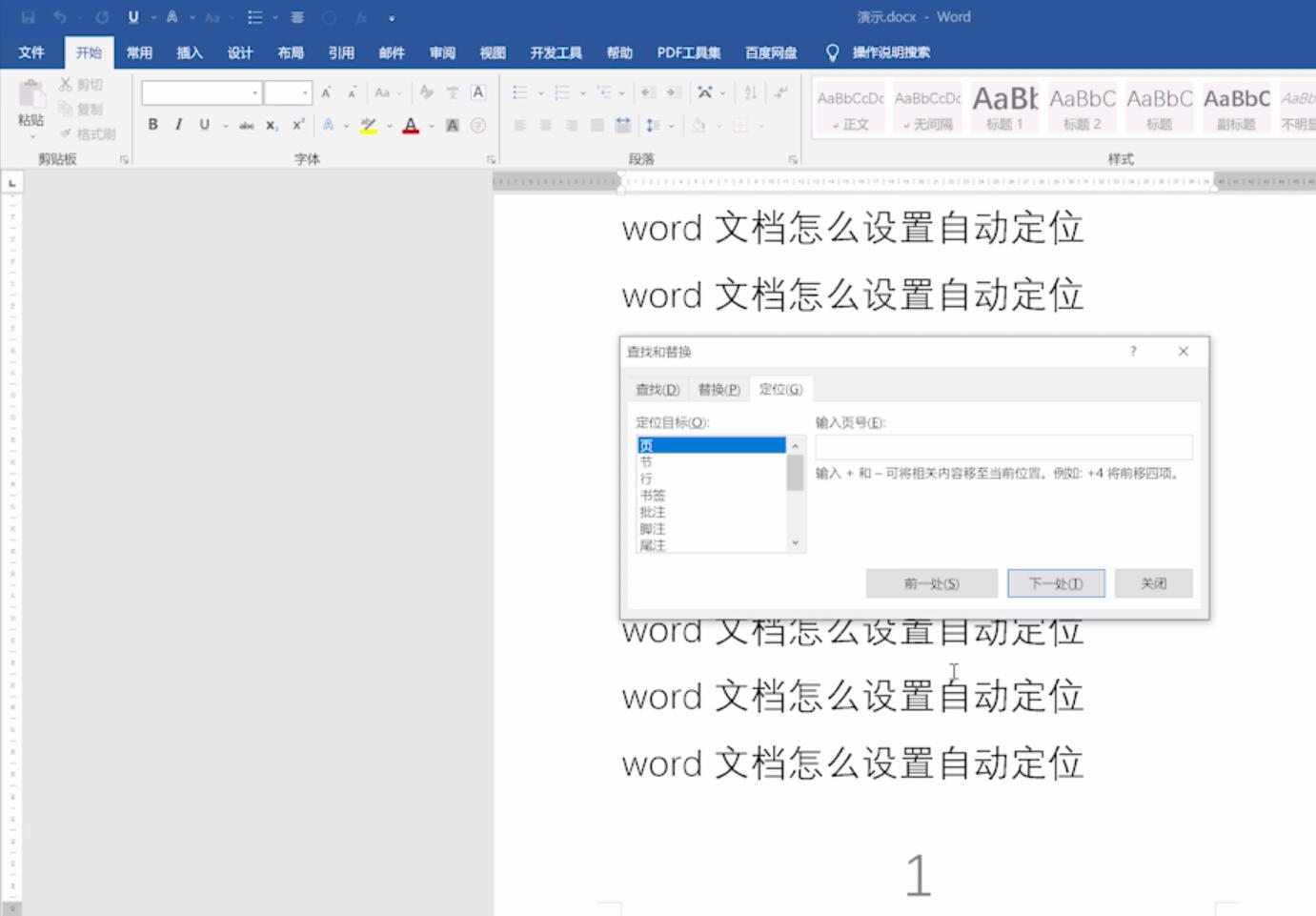Click the Decrease Indent icon
This screenshot has width=1316, height=916.
tap(648, 92)
